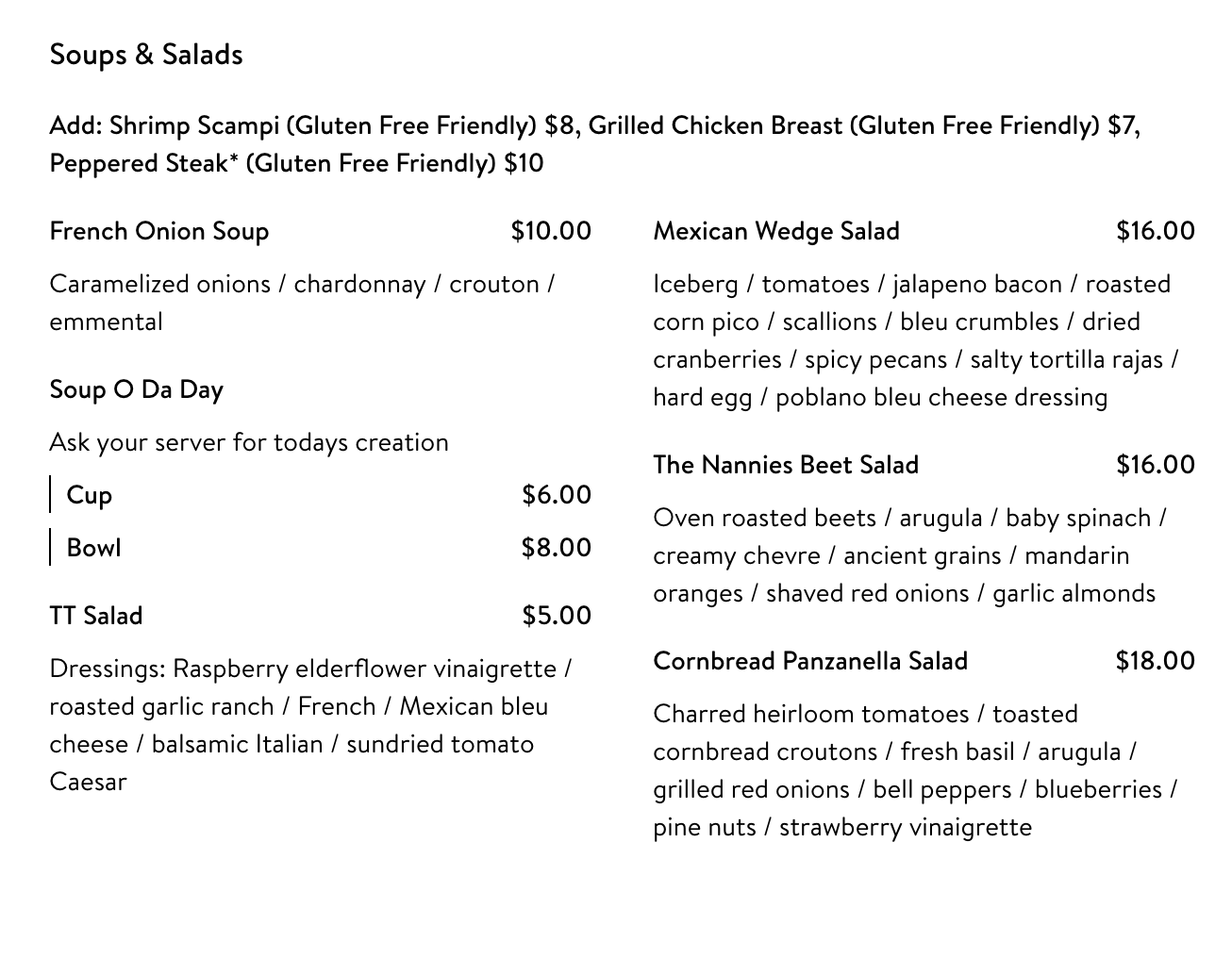Select the TT Salad item
This screenshot has width=1232, height=958.
[x=96, y=616]
